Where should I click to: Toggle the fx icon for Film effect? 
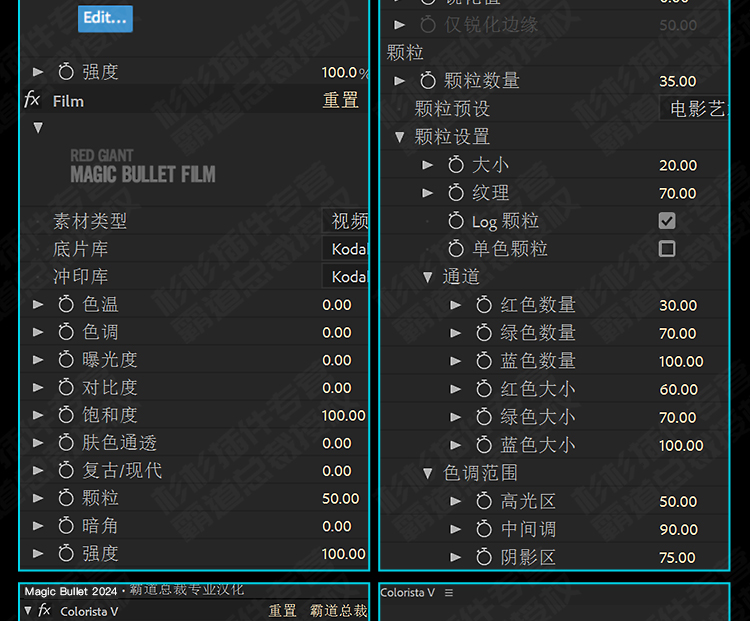(32, 100)
